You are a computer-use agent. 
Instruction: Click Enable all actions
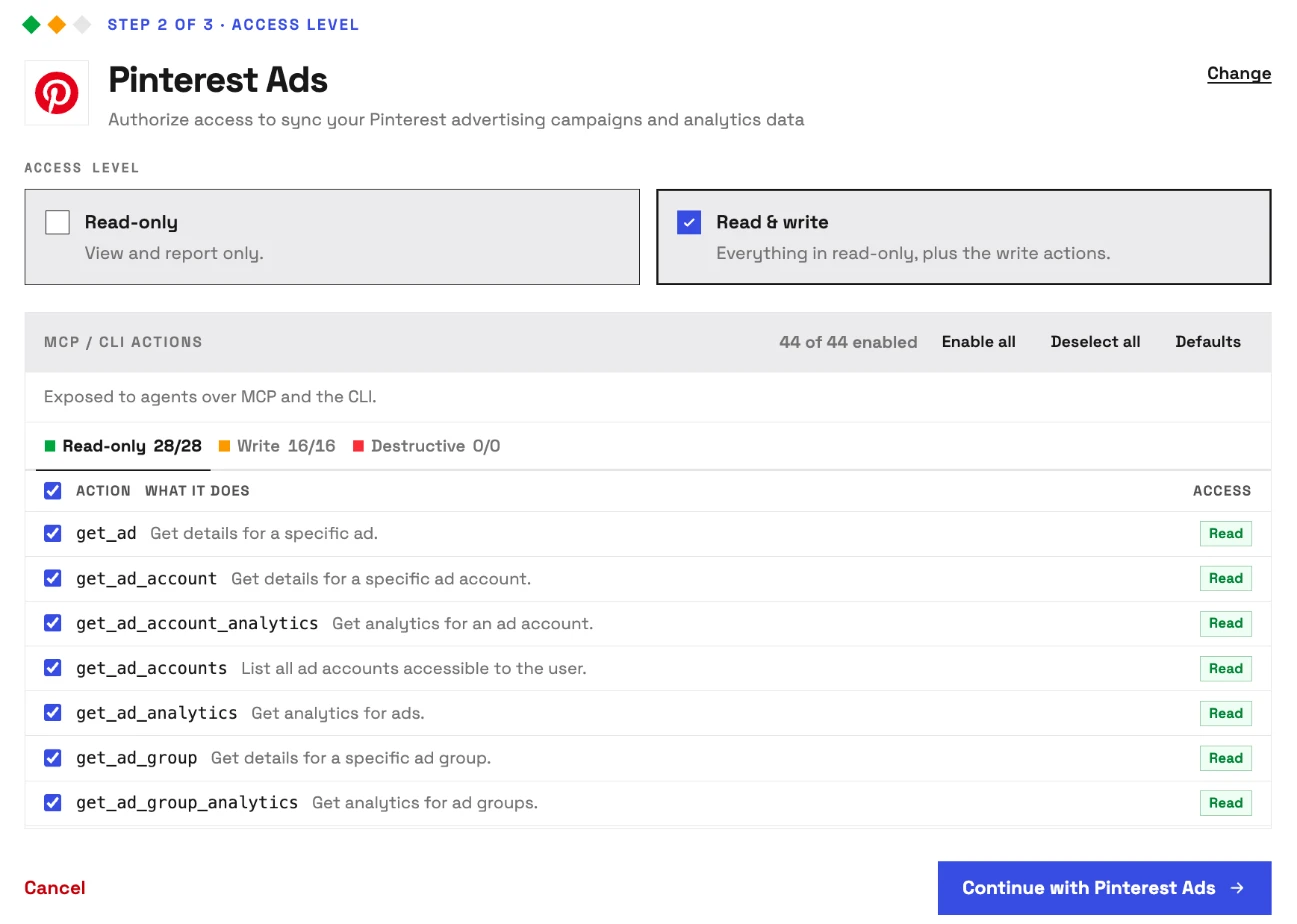978,342
